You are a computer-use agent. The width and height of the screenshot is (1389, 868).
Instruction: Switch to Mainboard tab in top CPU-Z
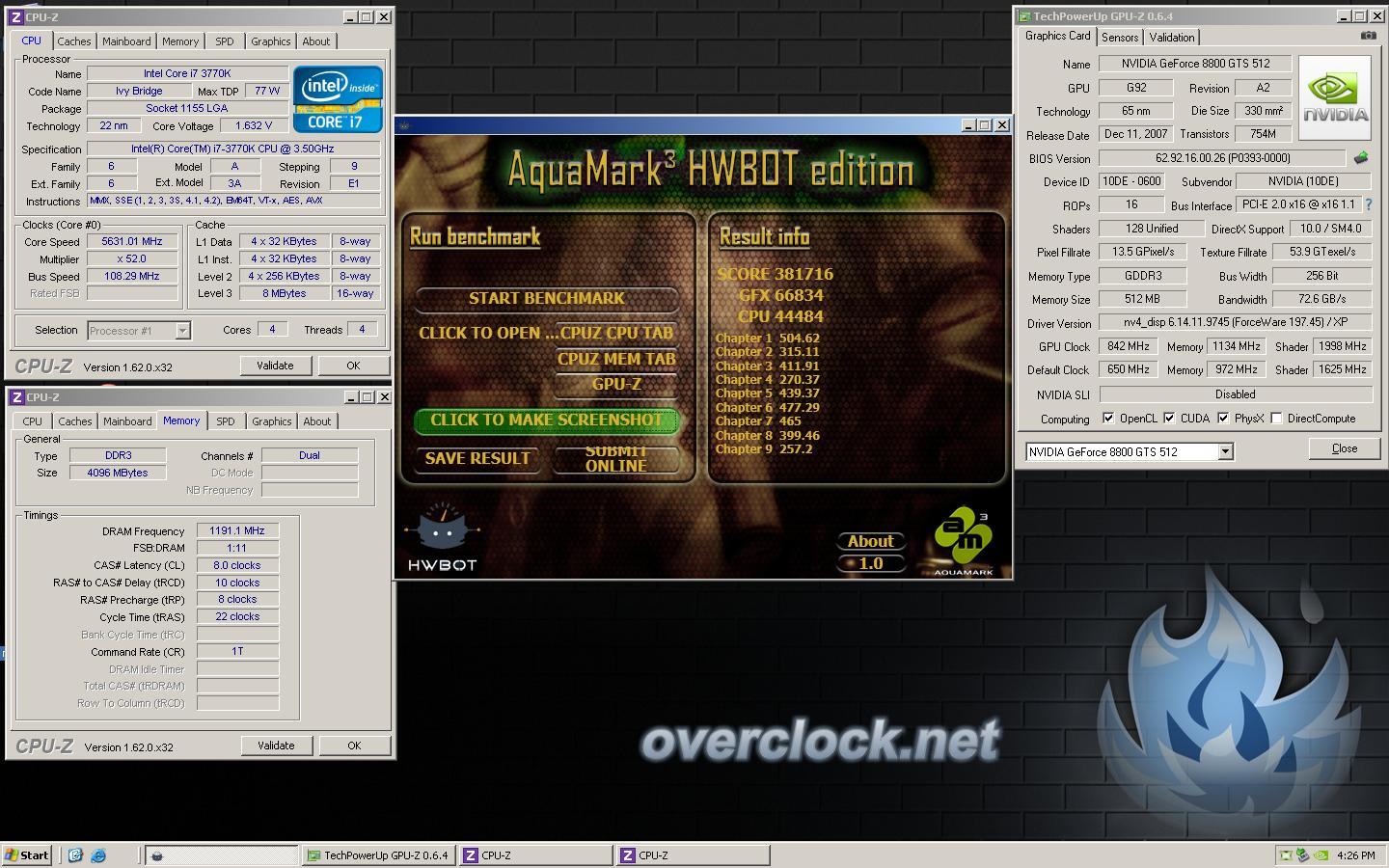click(126, 41)
